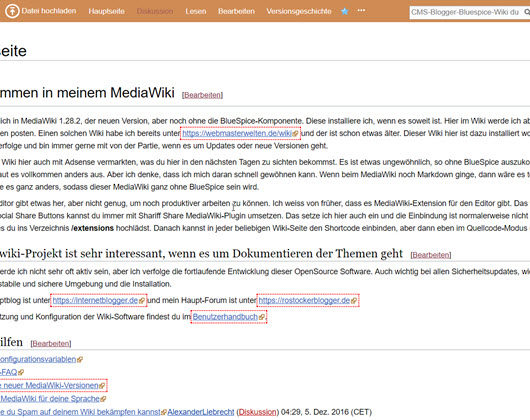Open the Benutzerhandbuch link
This screenshot has width=530, height=420.
(225, 317)
